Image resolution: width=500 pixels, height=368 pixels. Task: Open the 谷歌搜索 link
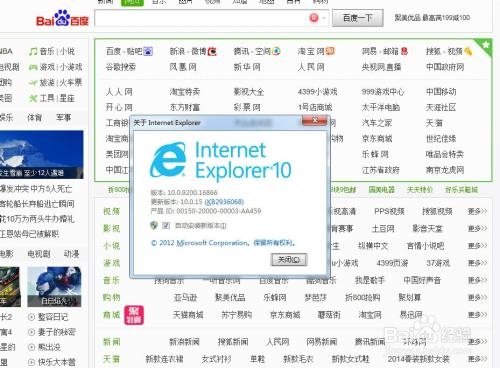tap(121, 67)
